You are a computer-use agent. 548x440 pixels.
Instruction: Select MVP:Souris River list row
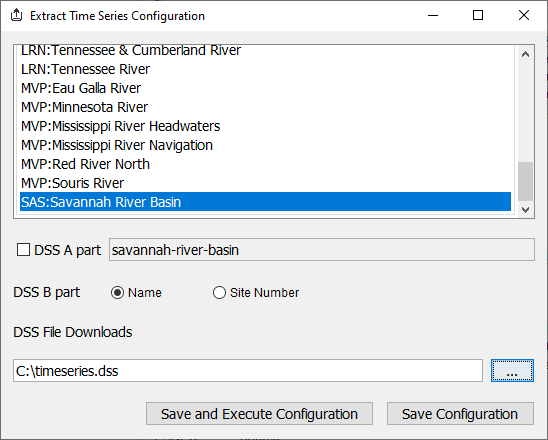tap(266, 183)
